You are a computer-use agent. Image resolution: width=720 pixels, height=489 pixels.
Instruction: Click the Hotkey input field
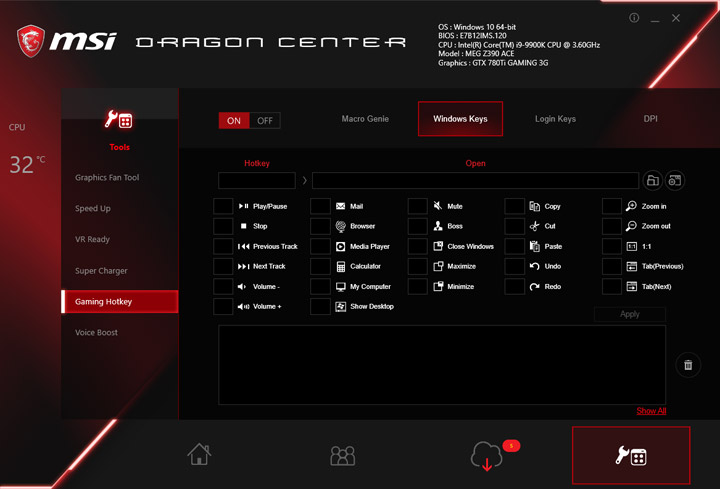pyautogui.click(x=257, y=180)
